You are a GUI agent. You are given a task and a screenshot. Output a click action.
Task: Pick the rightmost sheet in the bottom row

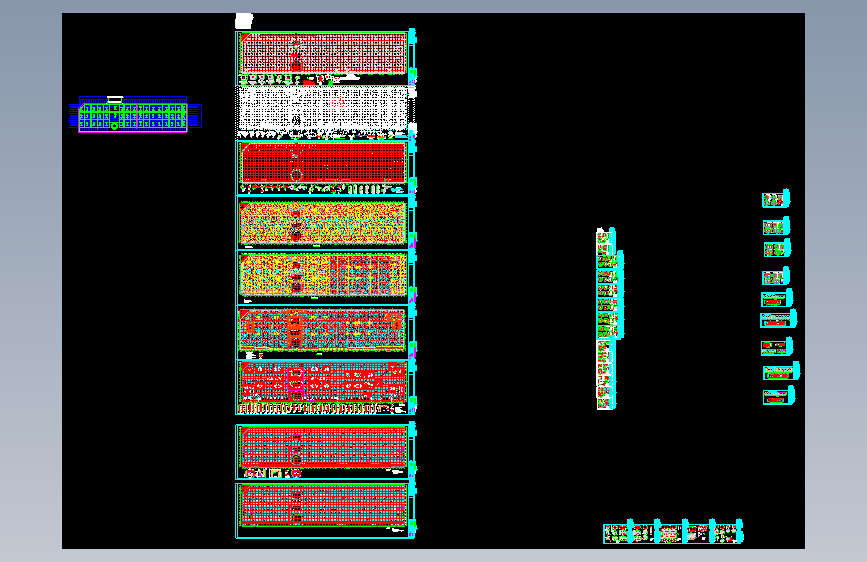(729, 533)
